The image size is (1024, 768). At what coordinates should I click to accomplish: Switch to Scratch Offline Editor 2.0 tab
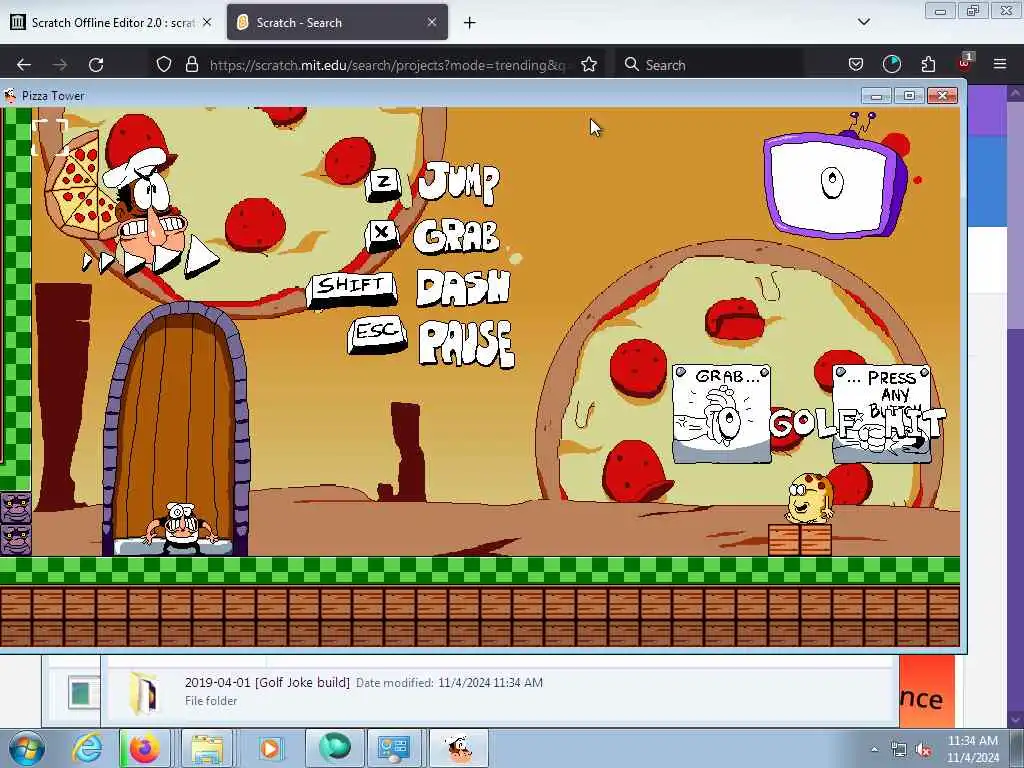(111, 22)
